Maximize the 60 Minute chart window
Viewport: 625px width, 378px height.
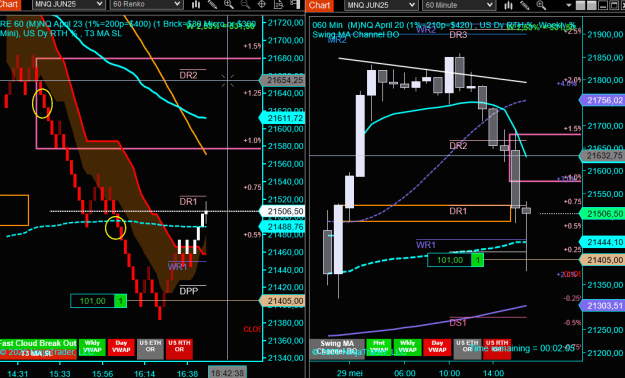point(613,6)
